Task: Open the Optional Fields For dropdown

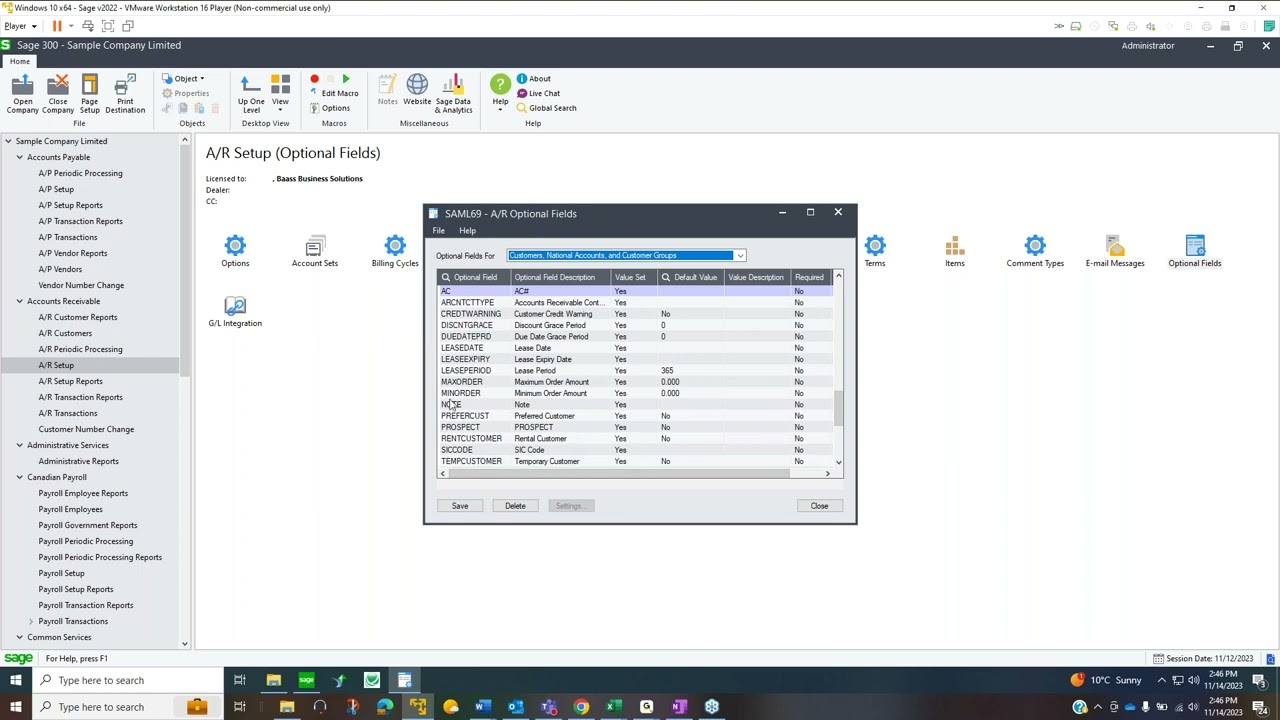Action: coord(740,256)
